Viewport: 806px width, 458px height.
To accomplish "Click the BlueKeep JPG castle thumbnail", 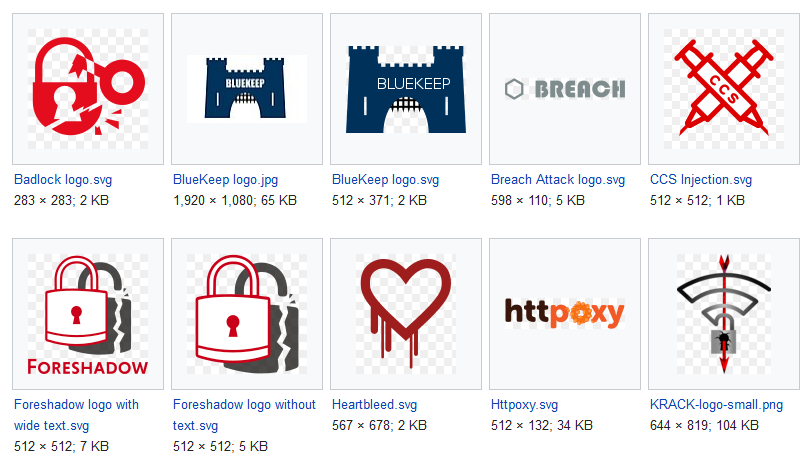I will coord(247,89).
